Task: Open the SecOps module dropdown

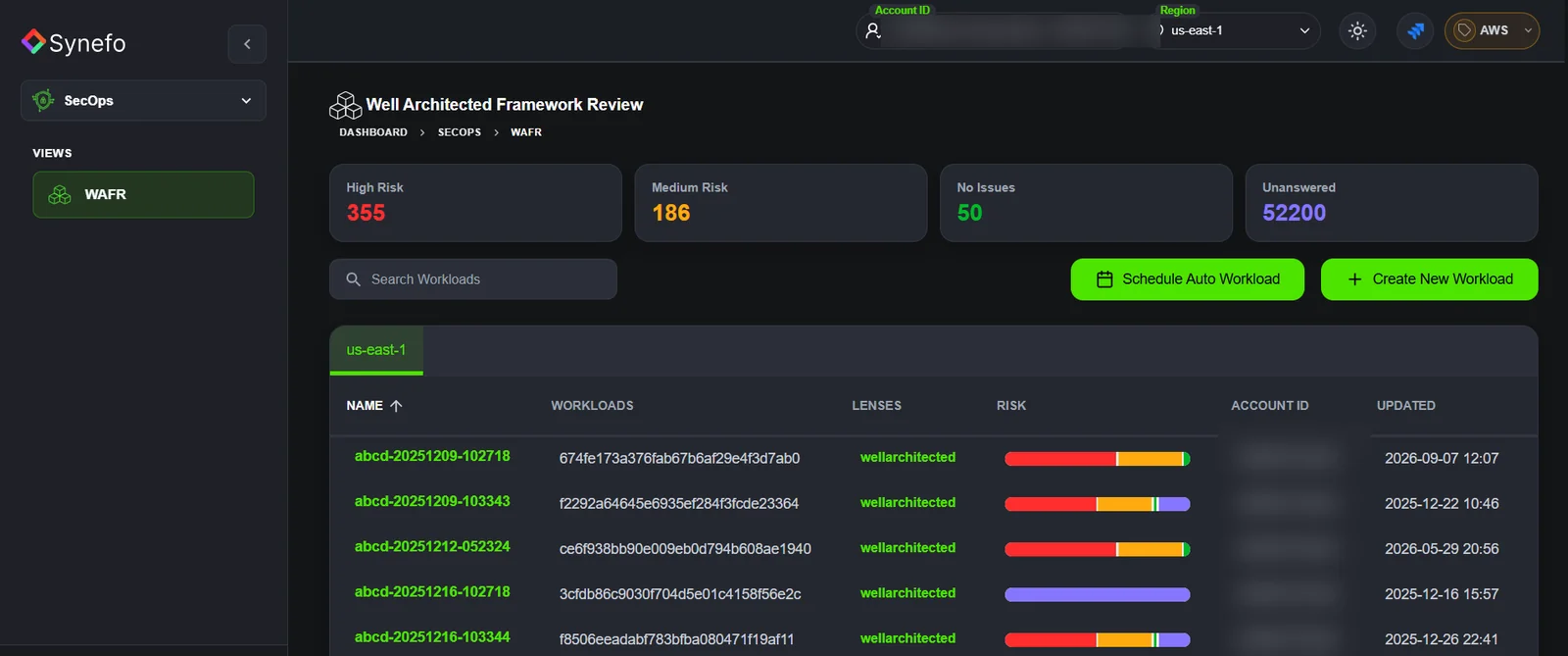Action: pos(143,100)
